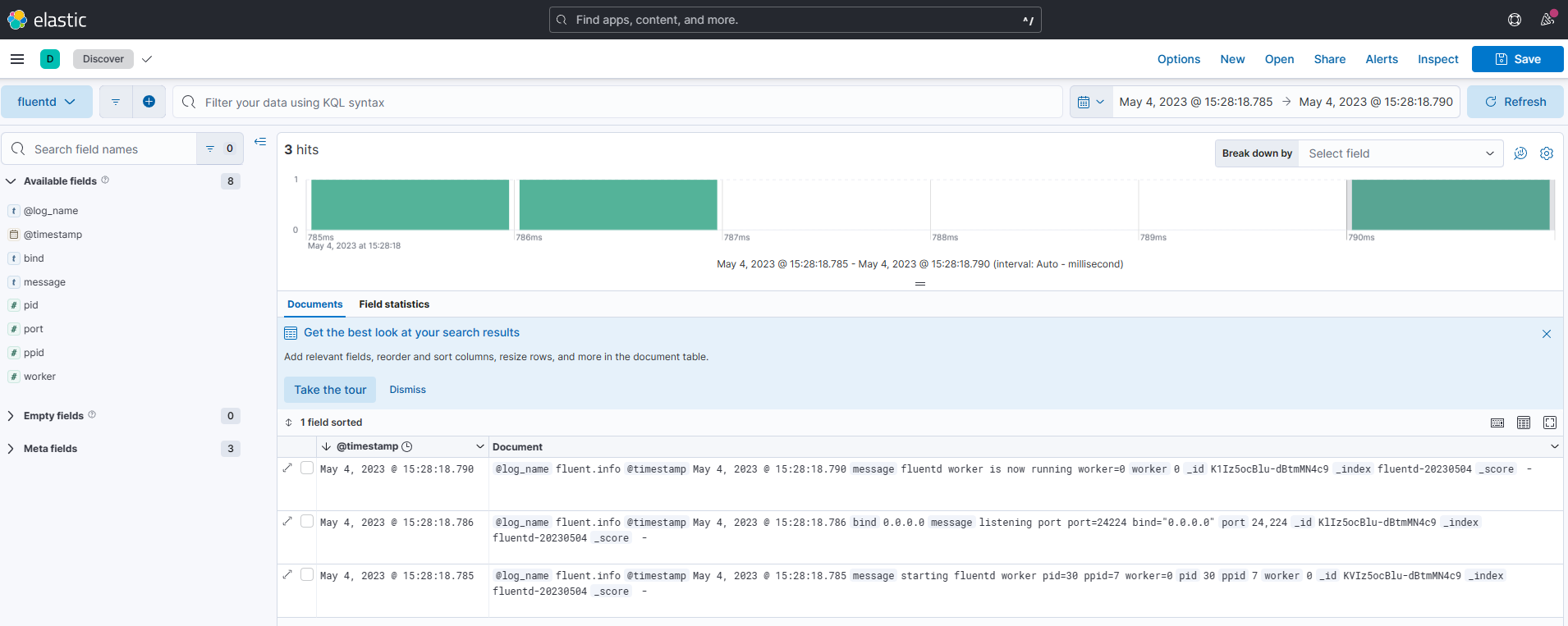This screenshot has width=1568, height=626.
Task: Collapse the field list sidebar
Action: pos(260,142)
